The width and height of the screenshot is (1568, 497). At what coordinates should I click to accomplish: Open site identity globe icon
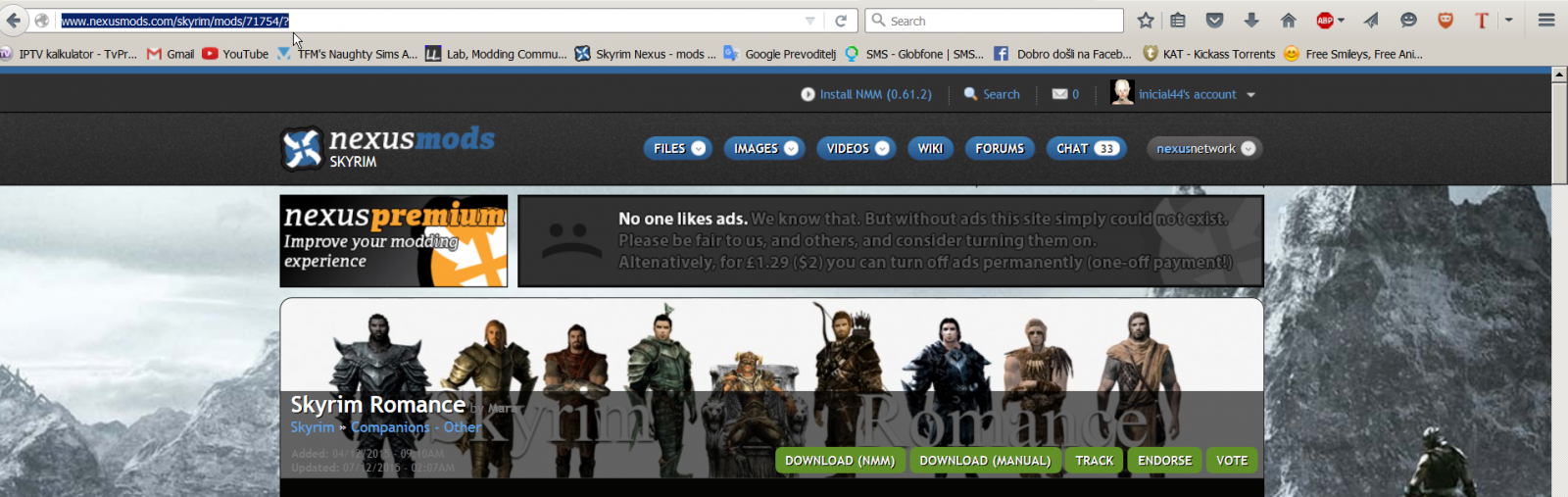[x=42, y=21]
